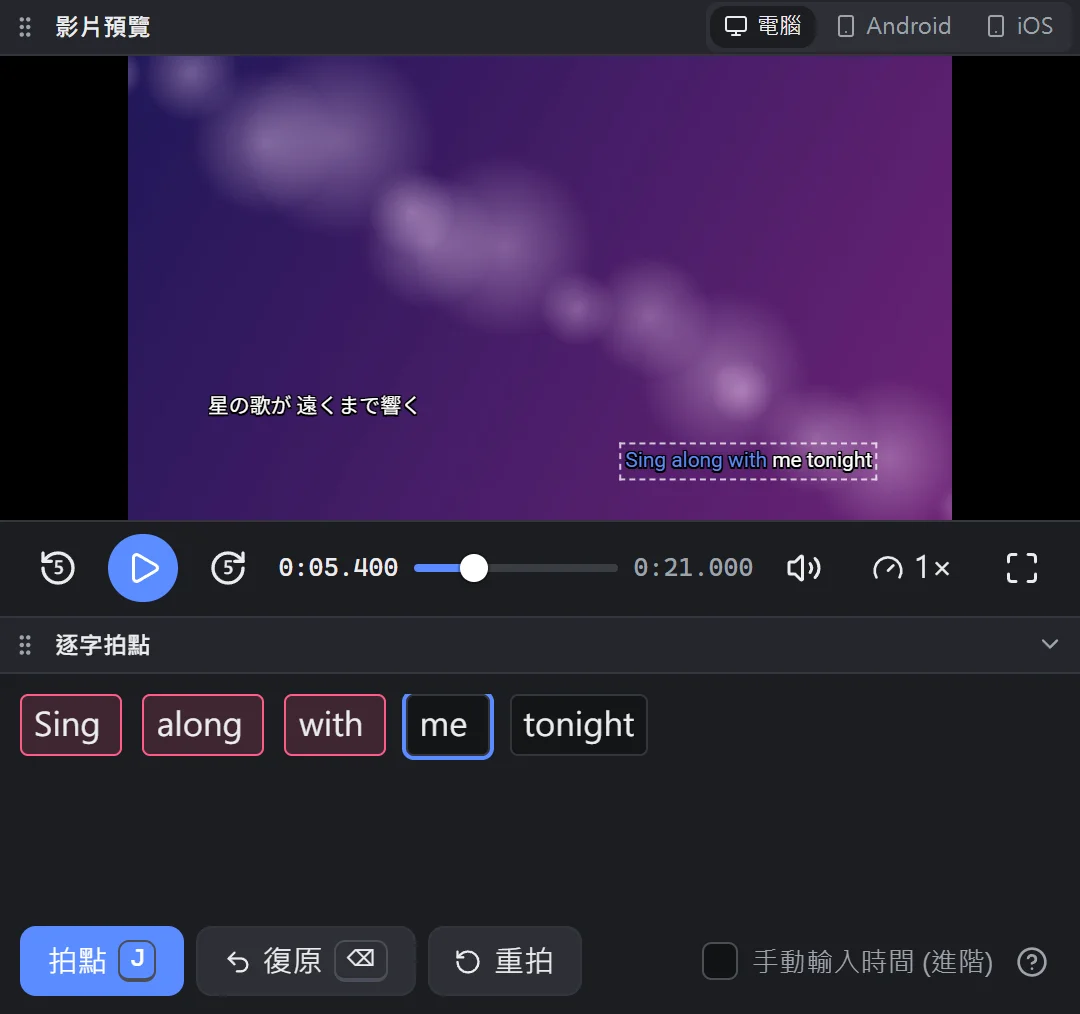Click the 拍點 tap button
The image size is (1080, 1014).
(102, 960)
